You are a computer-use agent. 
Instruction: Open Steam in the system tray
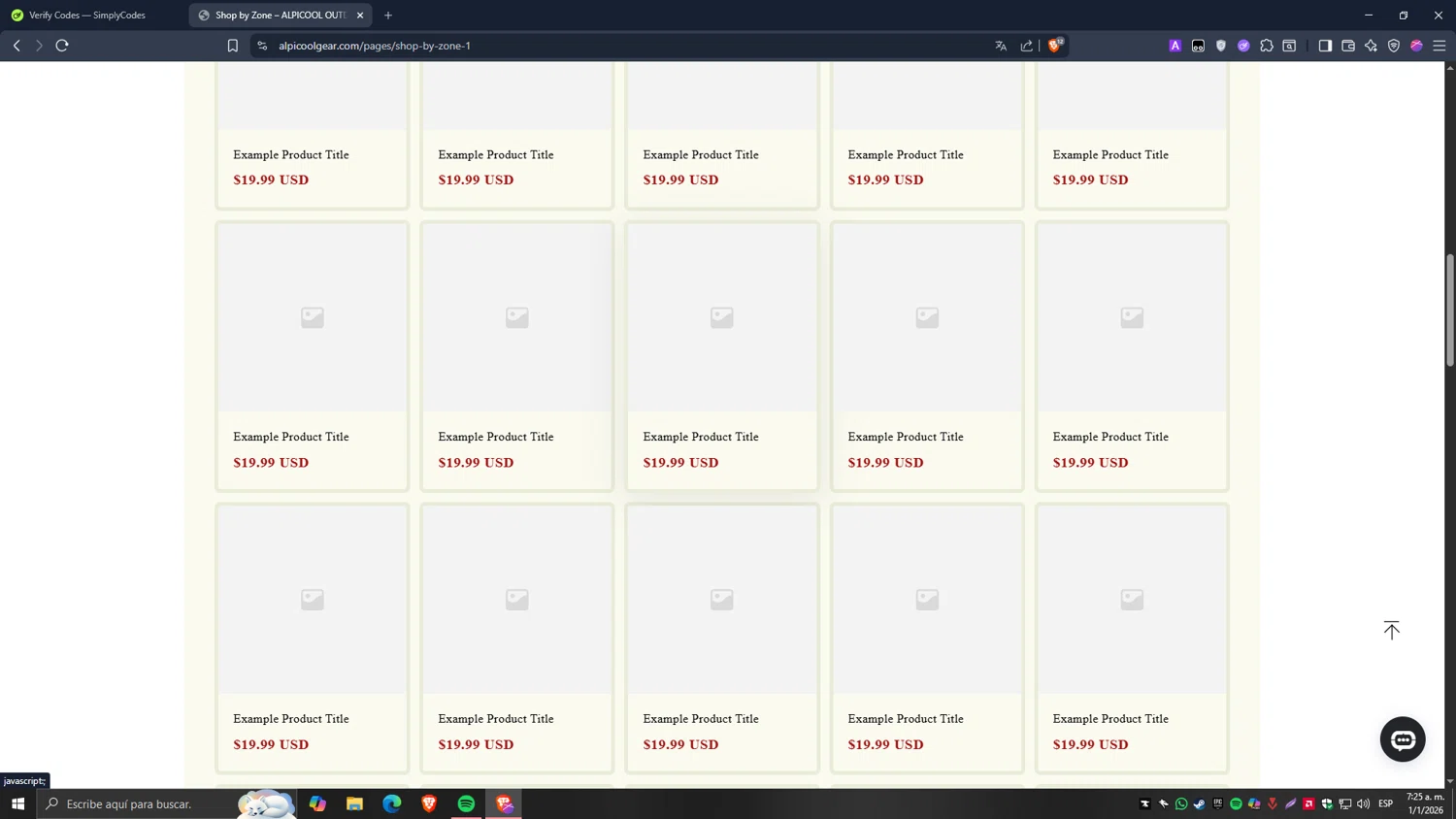(1200, 803)
